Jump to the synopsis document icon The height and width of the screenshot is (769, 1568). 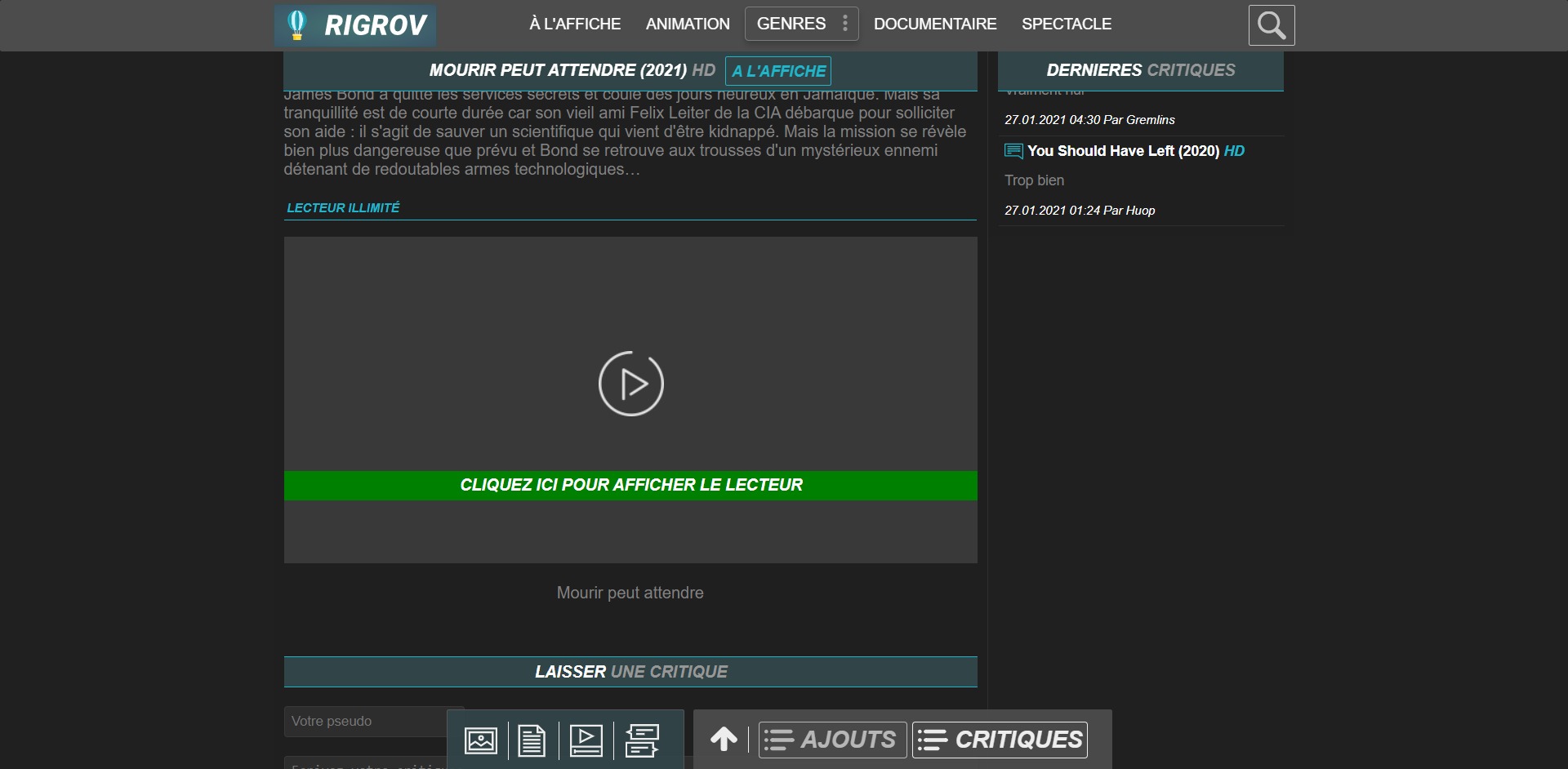click(532, 740)
